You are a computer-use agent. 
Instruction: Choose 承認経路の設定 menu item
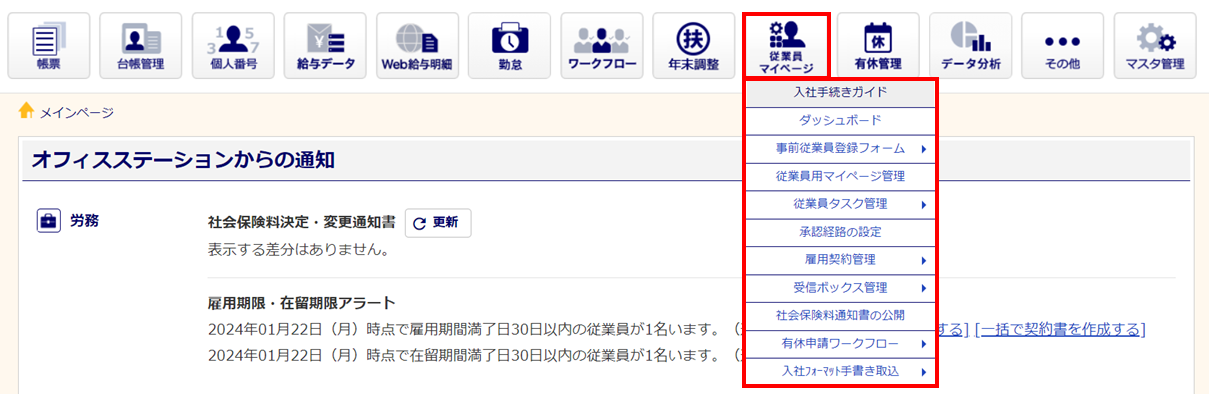pos(841,232)
